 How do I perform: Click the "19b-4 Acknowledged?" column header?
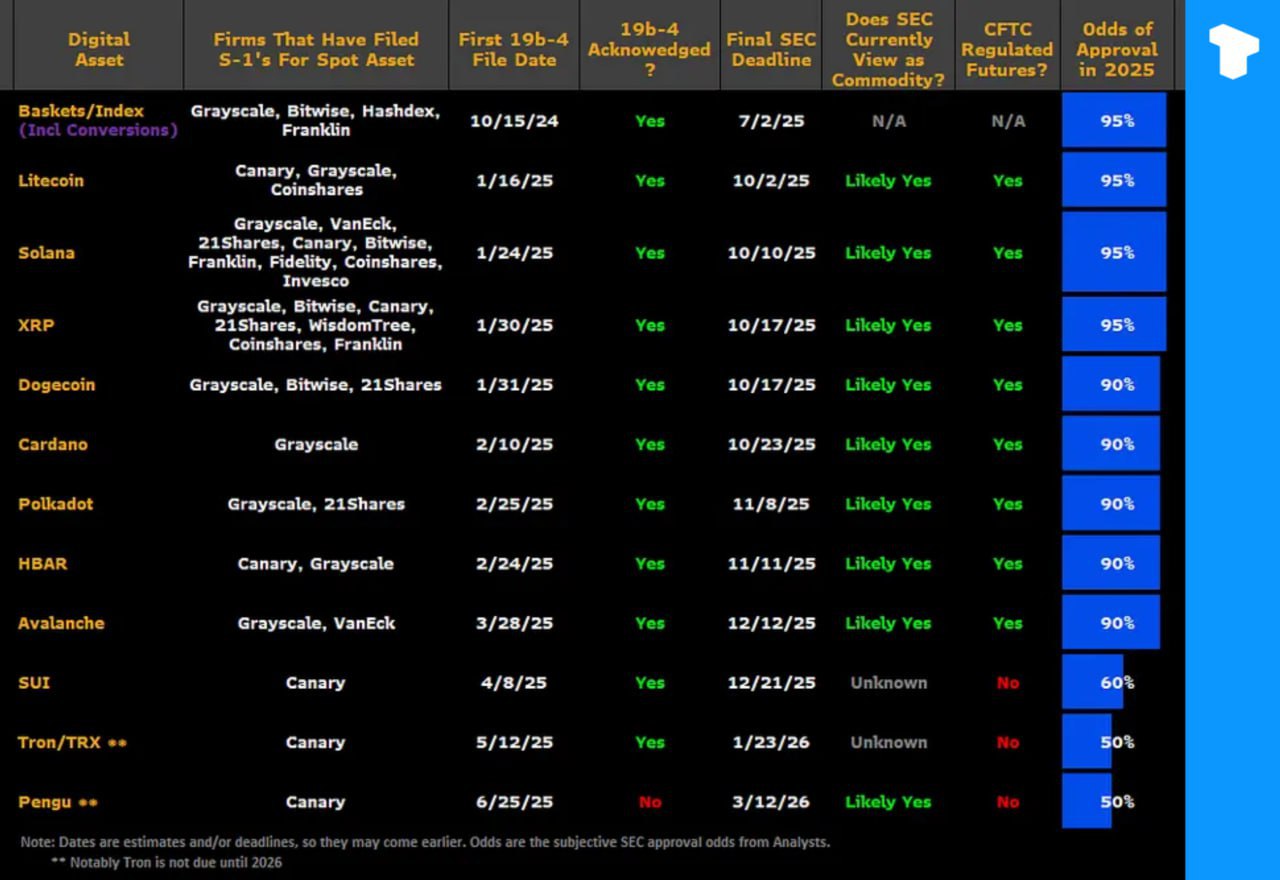pyautogui.click(x=649, y=50)
